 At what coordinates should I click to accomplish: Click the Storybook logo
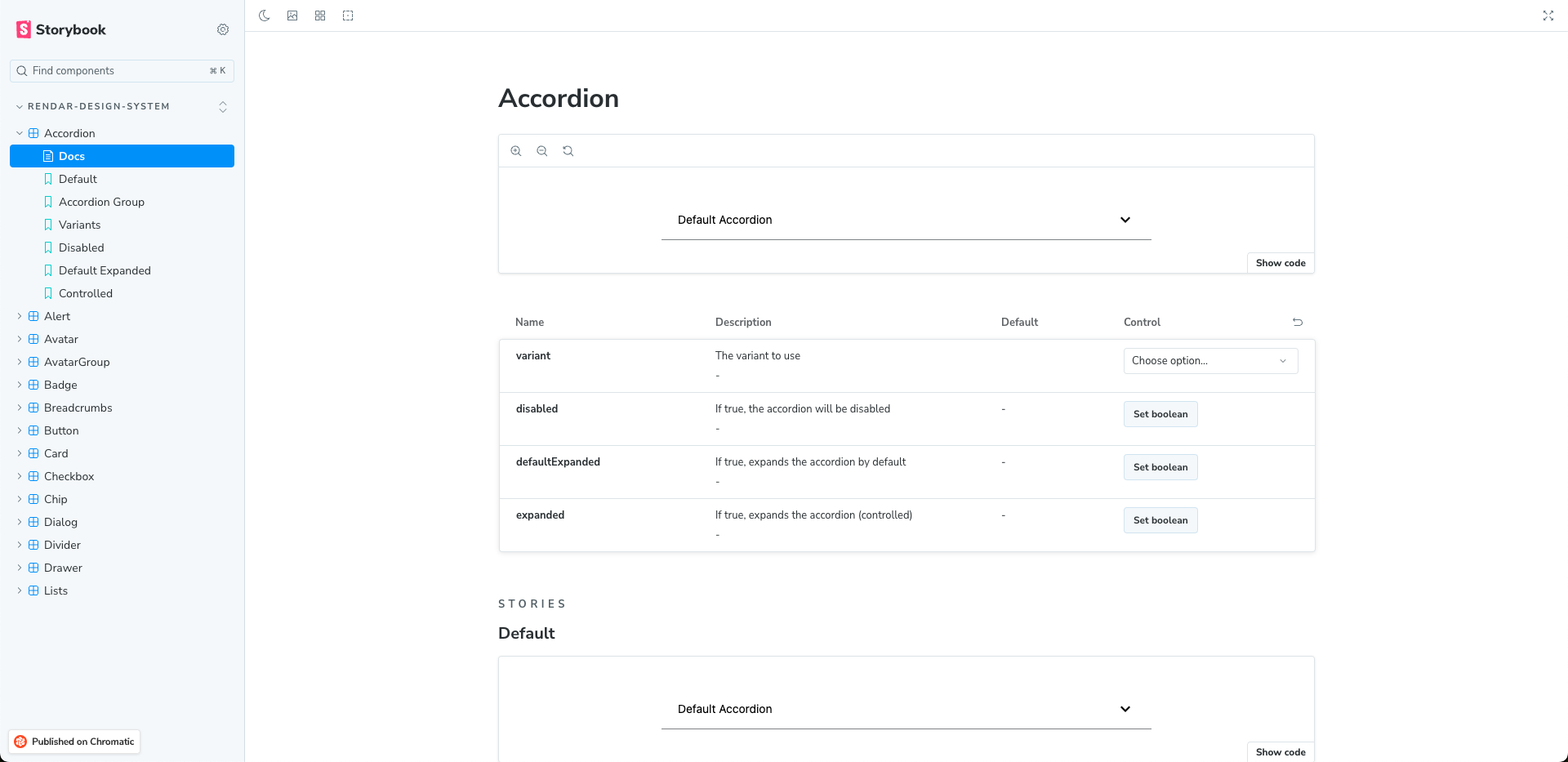click(x=61, y=29)
